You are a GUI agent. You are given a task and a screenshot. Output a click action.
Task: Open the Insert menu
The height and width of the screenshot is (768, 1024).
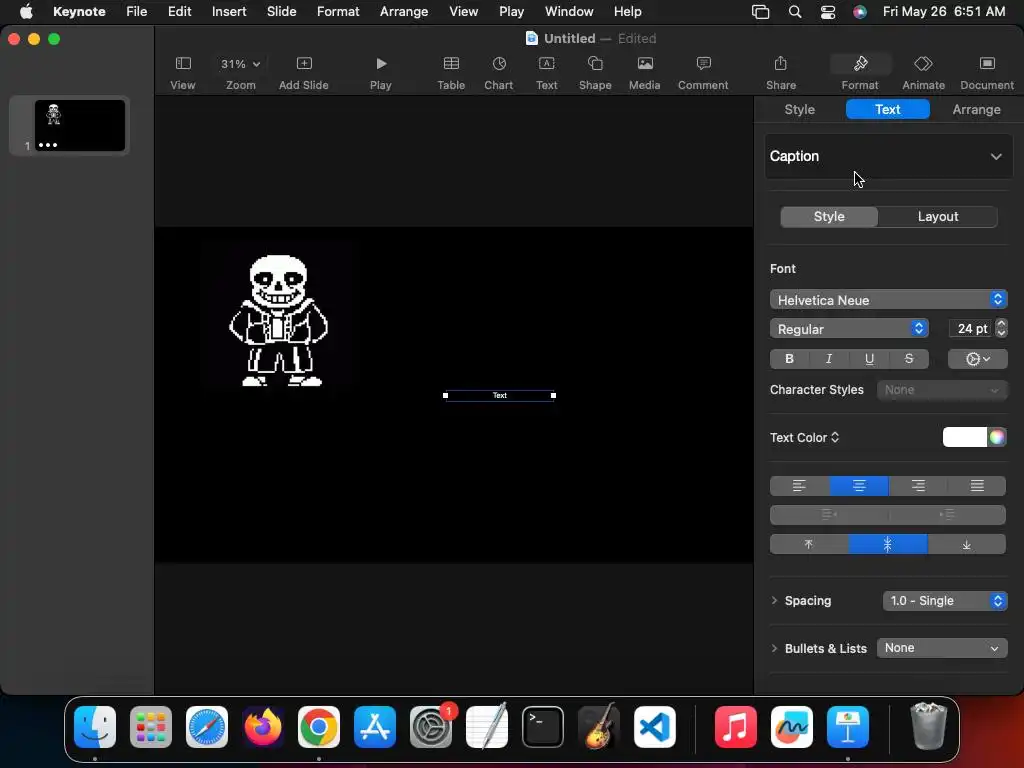[229, 12]
